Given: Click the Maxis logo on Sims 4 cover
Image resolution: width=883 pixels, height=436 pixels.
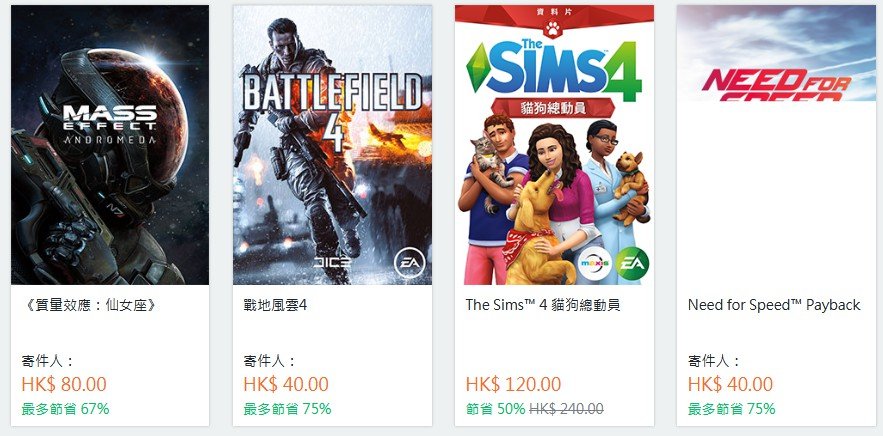Looking at the screenshot, I should (595, 263).
